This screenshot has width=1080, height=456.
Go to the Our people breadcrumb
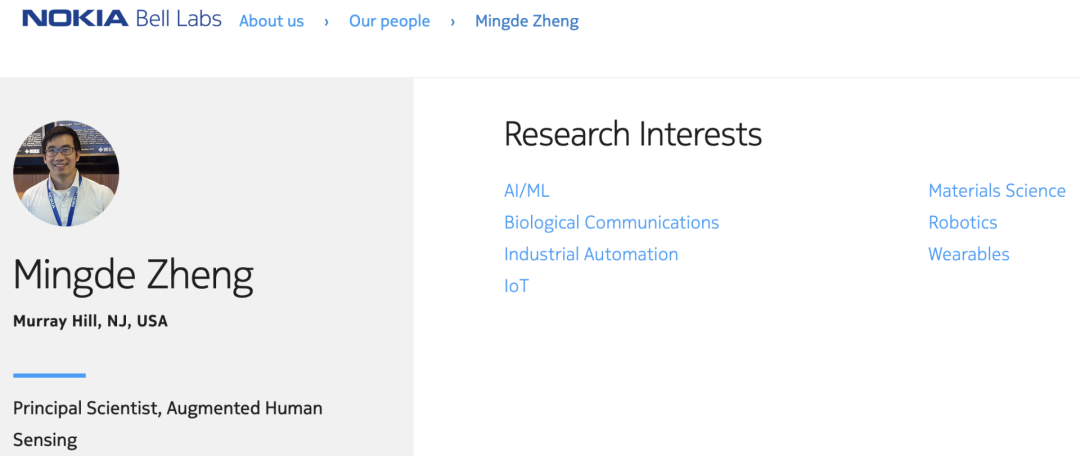click(389, 21)
